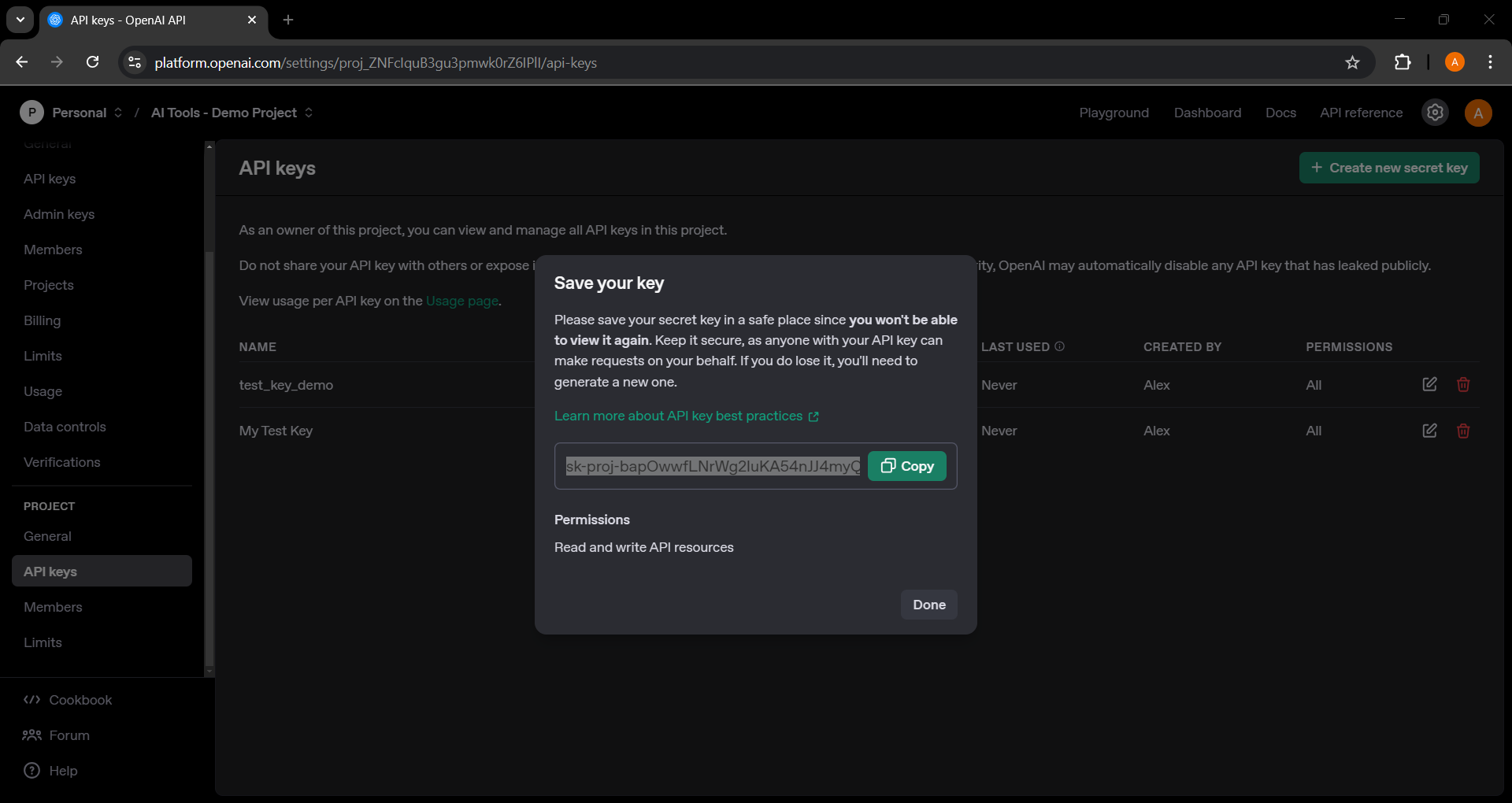Viewport: 1512px width, 803px height.
Task: Reload the page
Action: 92,62
